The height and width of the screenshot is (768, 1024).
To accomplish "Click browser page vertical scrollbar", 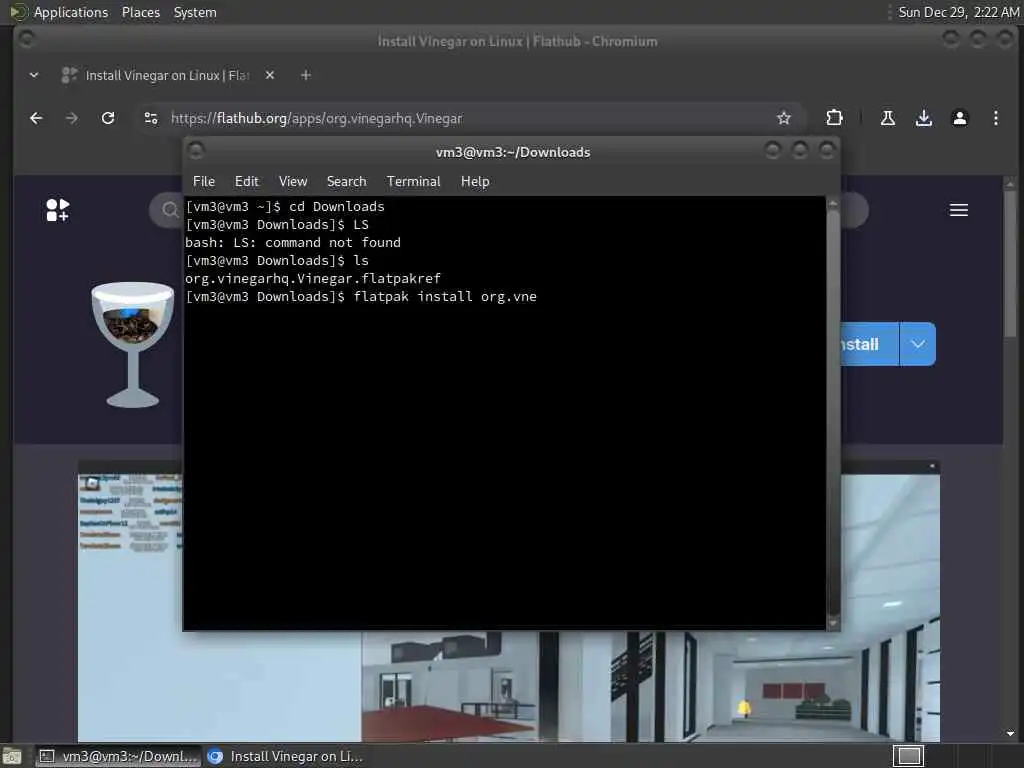I will pos(1010,264).
